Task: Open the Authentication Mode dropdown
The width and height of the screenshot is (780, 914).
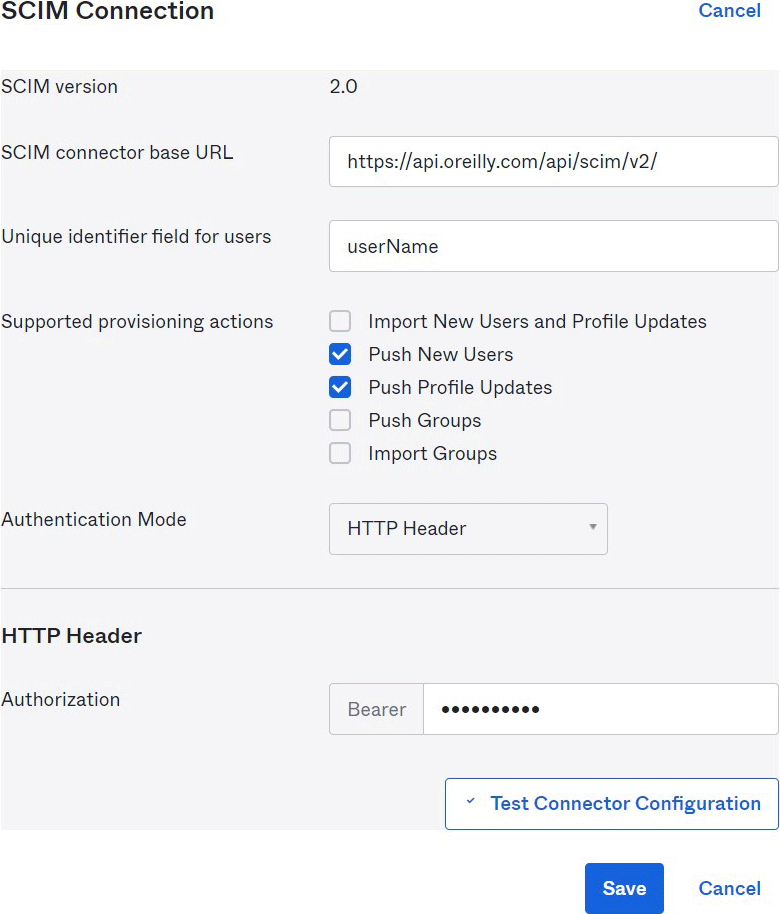Action: click(x=468, y=529)
